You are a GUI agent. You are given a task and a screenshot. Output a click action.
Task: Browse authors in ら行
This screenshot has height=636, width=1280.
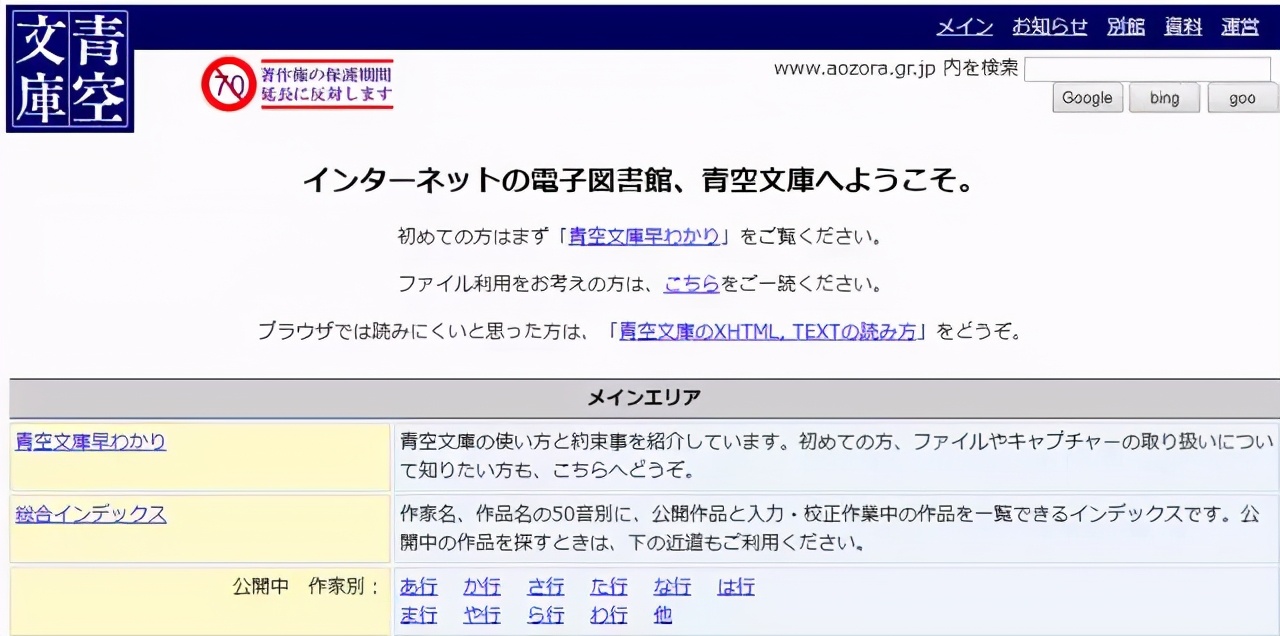[546, 615]
